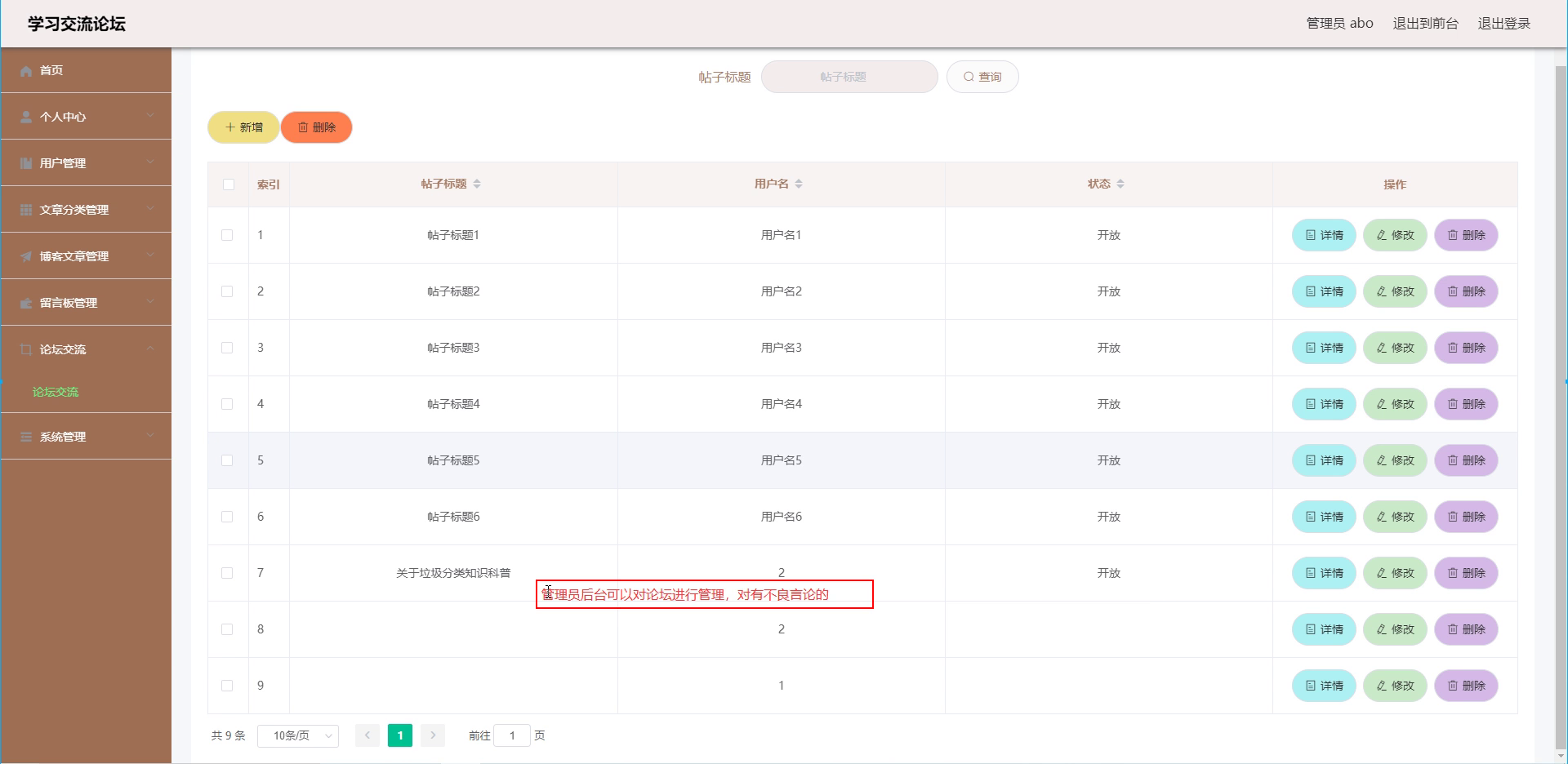The width and height of the screenshot is (1568, 764).
Task: Click the trash icon in top 删除 button
Action: click(303, 127)
